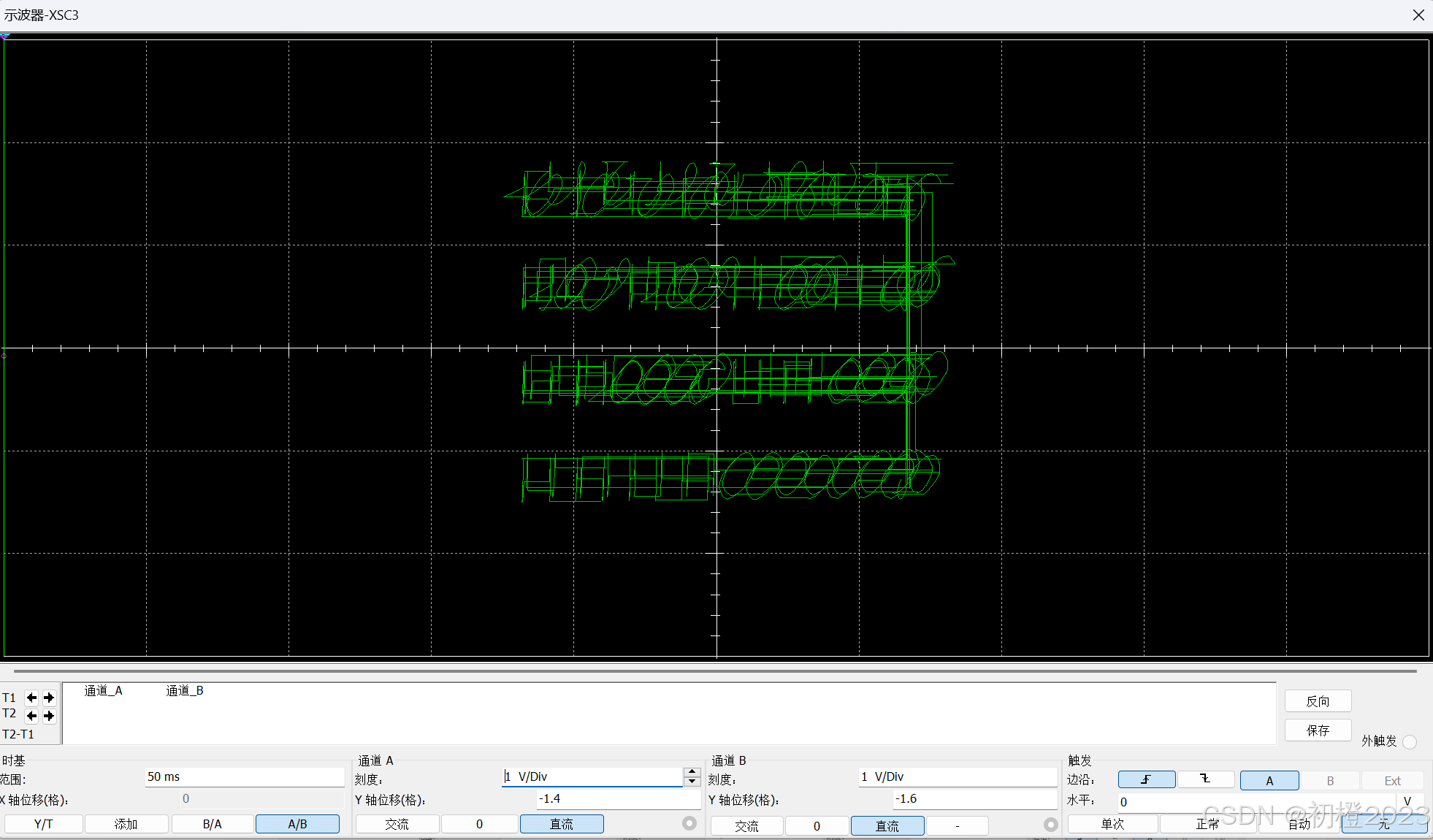Click the 反向 button to invert display
This screenshot has height=840, width=1433.
[1318, 700]
